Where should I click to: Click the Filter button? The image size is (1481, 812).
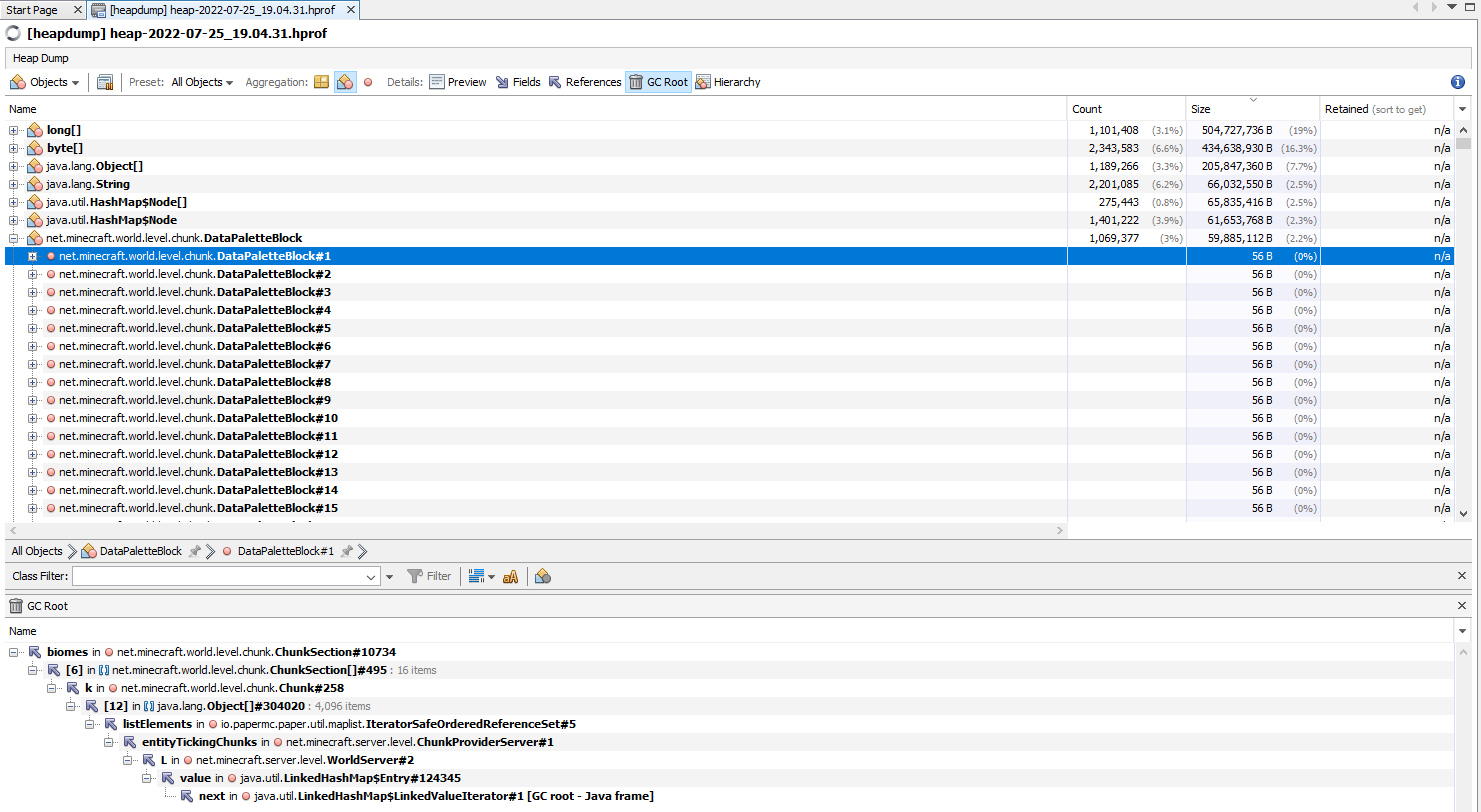click(x=430, y=576)
